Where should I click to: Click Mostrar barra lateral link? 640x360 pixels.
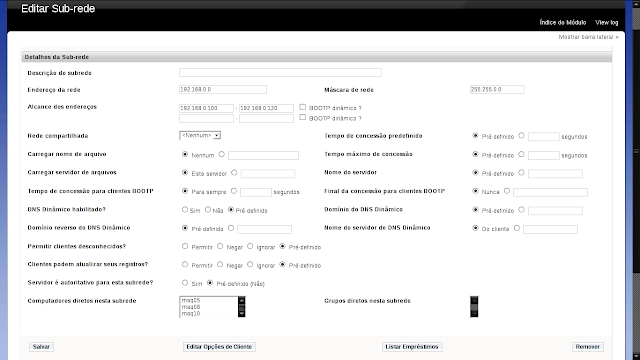click(x=589, y=37)
